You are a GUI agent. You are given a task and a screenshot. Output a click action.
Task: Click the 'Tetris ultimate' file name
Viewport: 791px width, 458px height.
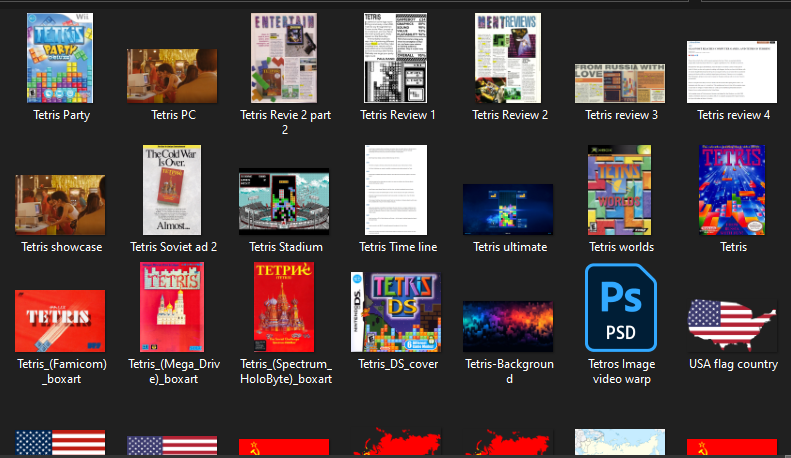pos(510,247)
